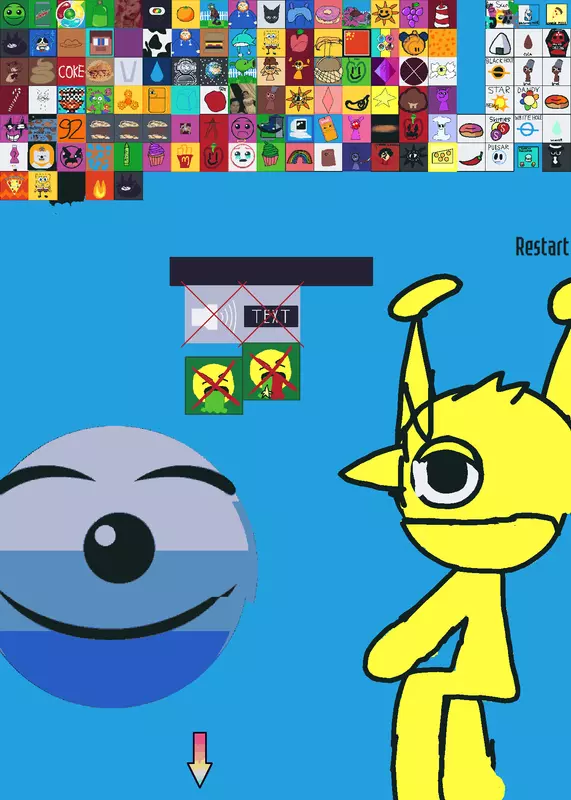Expand downward with the pink-yellow arrow

(x=200, y=759)
